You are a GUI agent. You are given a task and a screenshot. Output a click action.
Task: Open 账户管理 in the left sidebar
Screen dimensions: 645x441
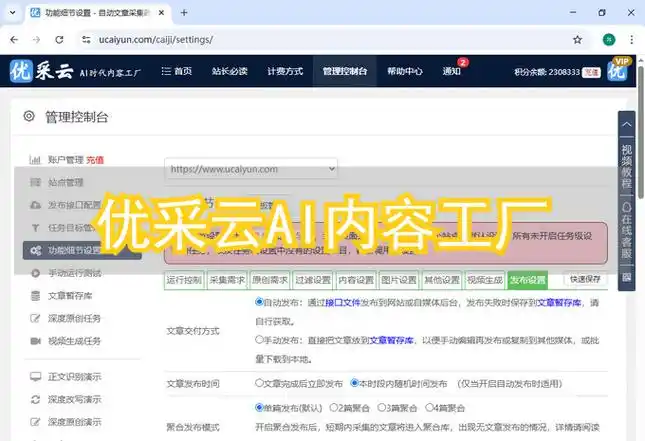(x=65, y=160)
